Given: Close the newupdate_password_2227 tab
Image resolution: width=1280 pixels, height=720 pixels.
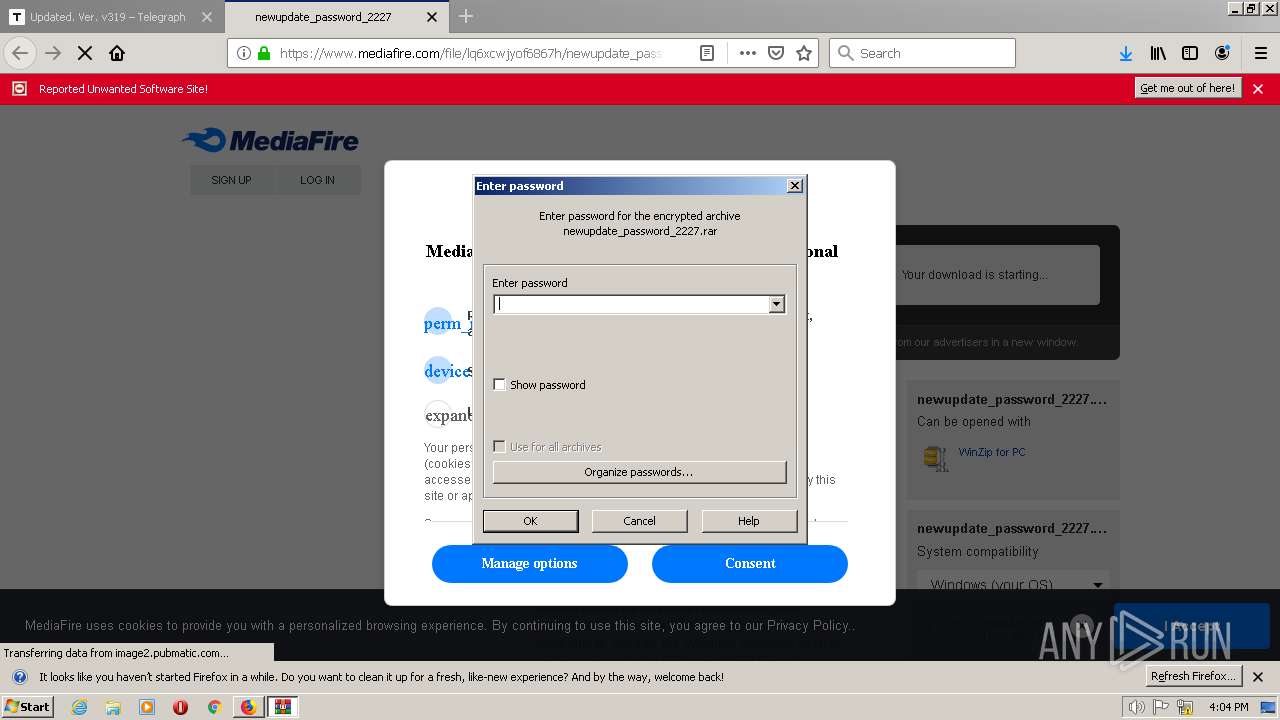Looking at the screenshot, I should 432,17.
